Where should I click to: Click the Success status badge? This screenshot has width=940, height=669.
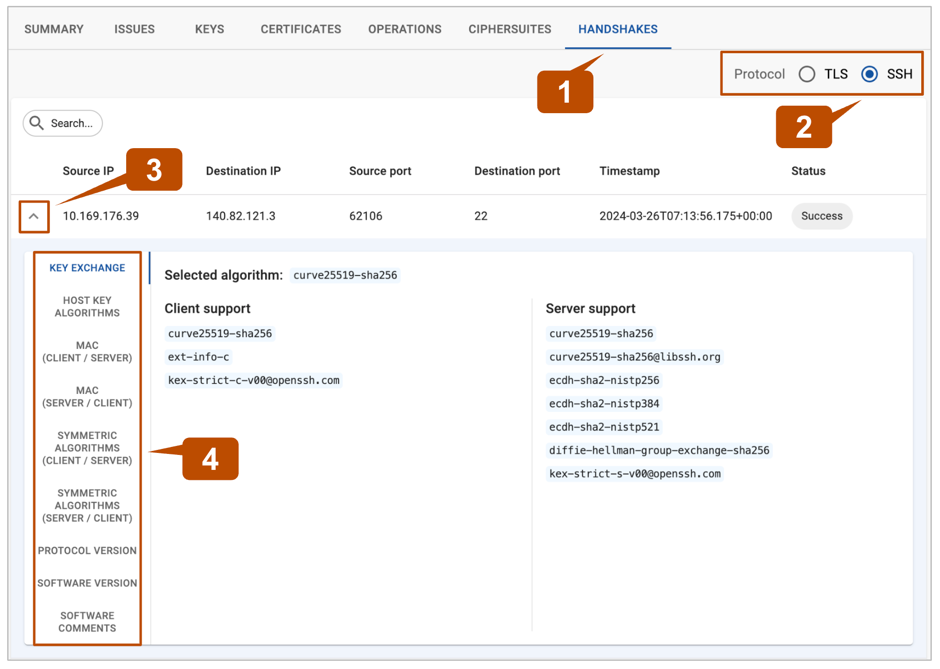821,216
